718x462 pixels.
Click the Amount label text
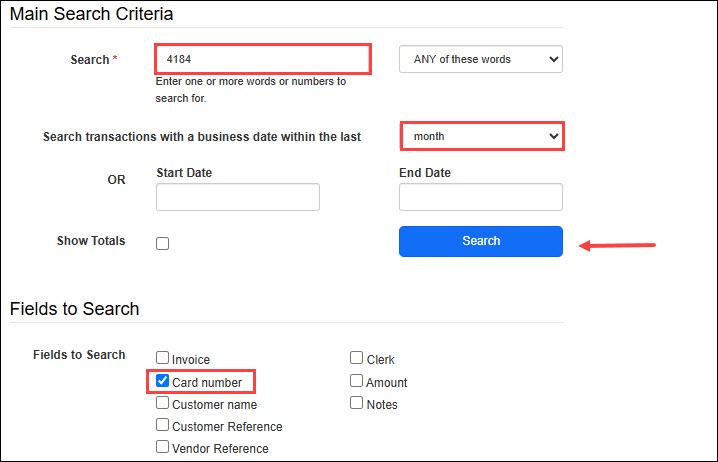tap(387, 382)
